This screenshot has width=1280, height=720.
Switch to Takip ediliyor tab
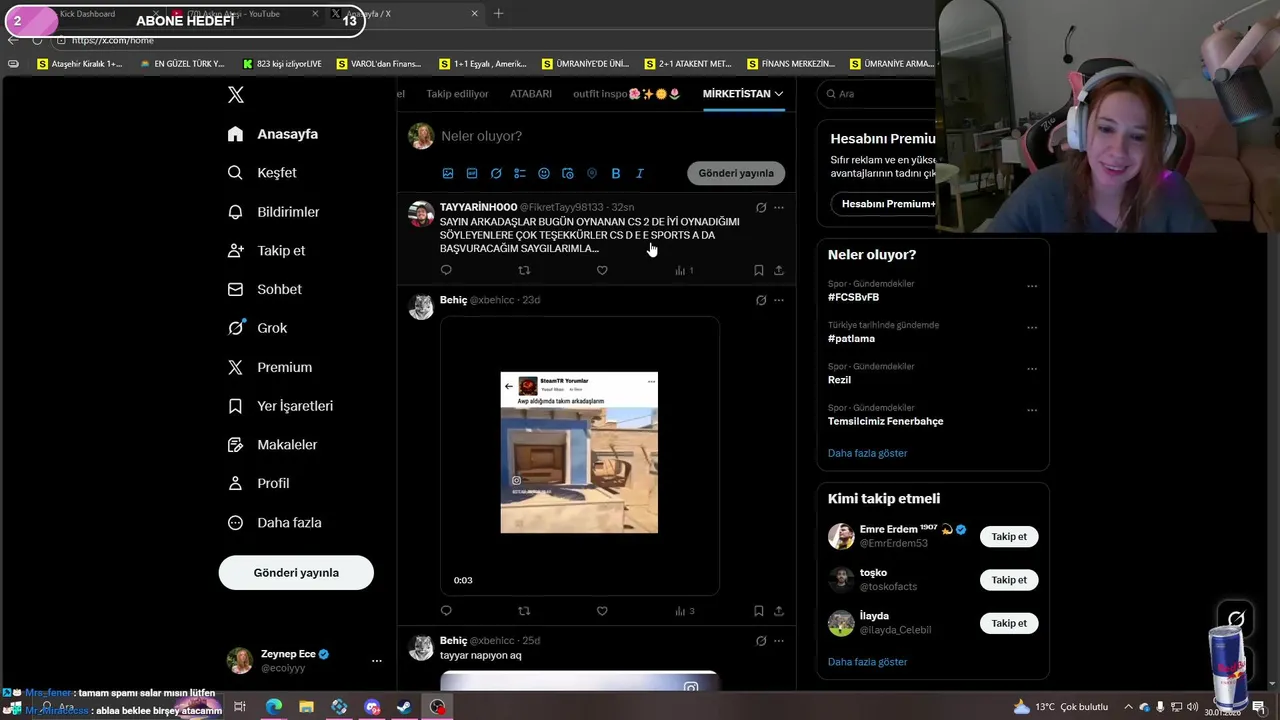click(x=457, y=94)
